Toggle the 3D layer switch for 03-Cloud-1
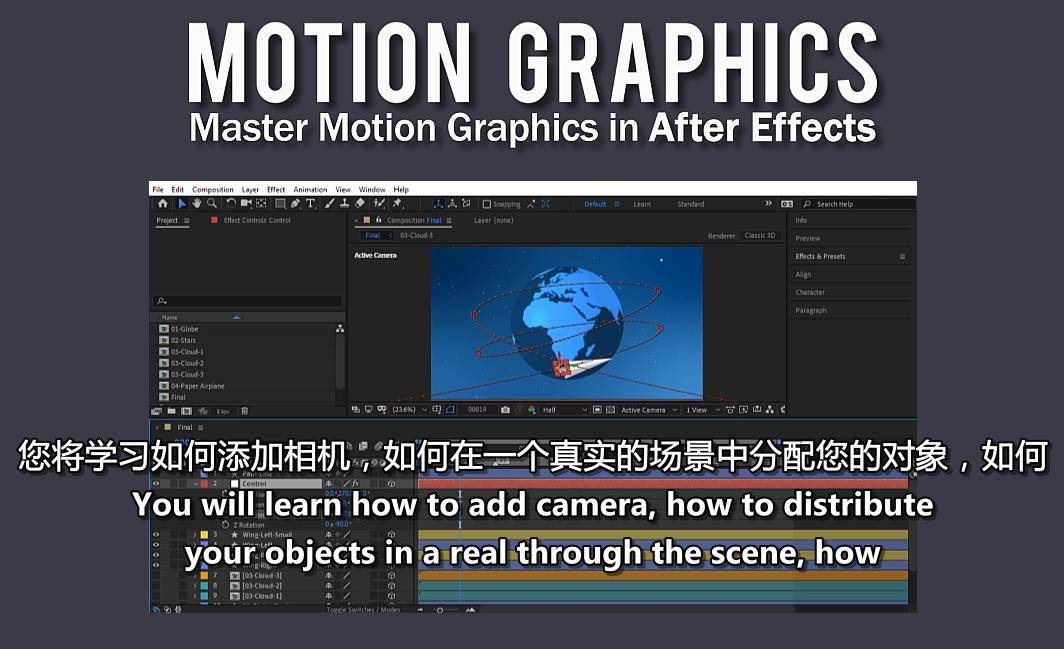1064x649 pixels. [392, 596]
